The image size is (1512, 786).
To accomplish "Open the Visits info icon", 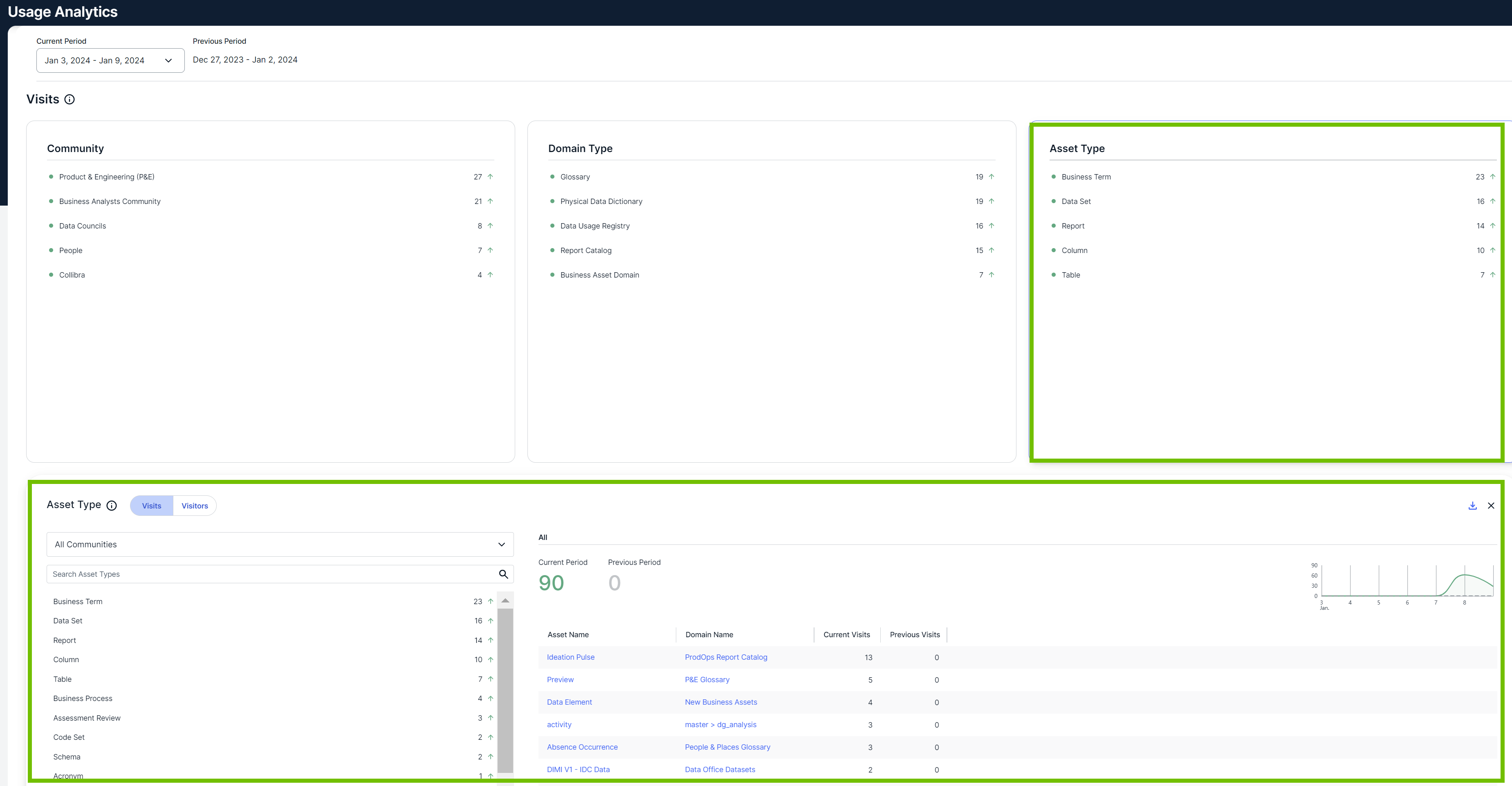I will pyautogui.click(x=69, y=99).
